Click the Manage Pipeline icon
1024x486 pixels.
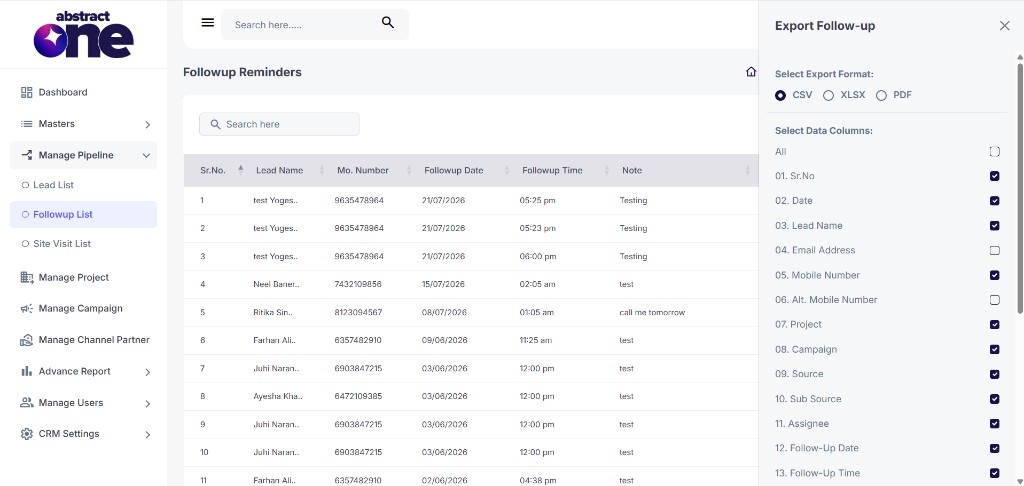tap(27, 155)
